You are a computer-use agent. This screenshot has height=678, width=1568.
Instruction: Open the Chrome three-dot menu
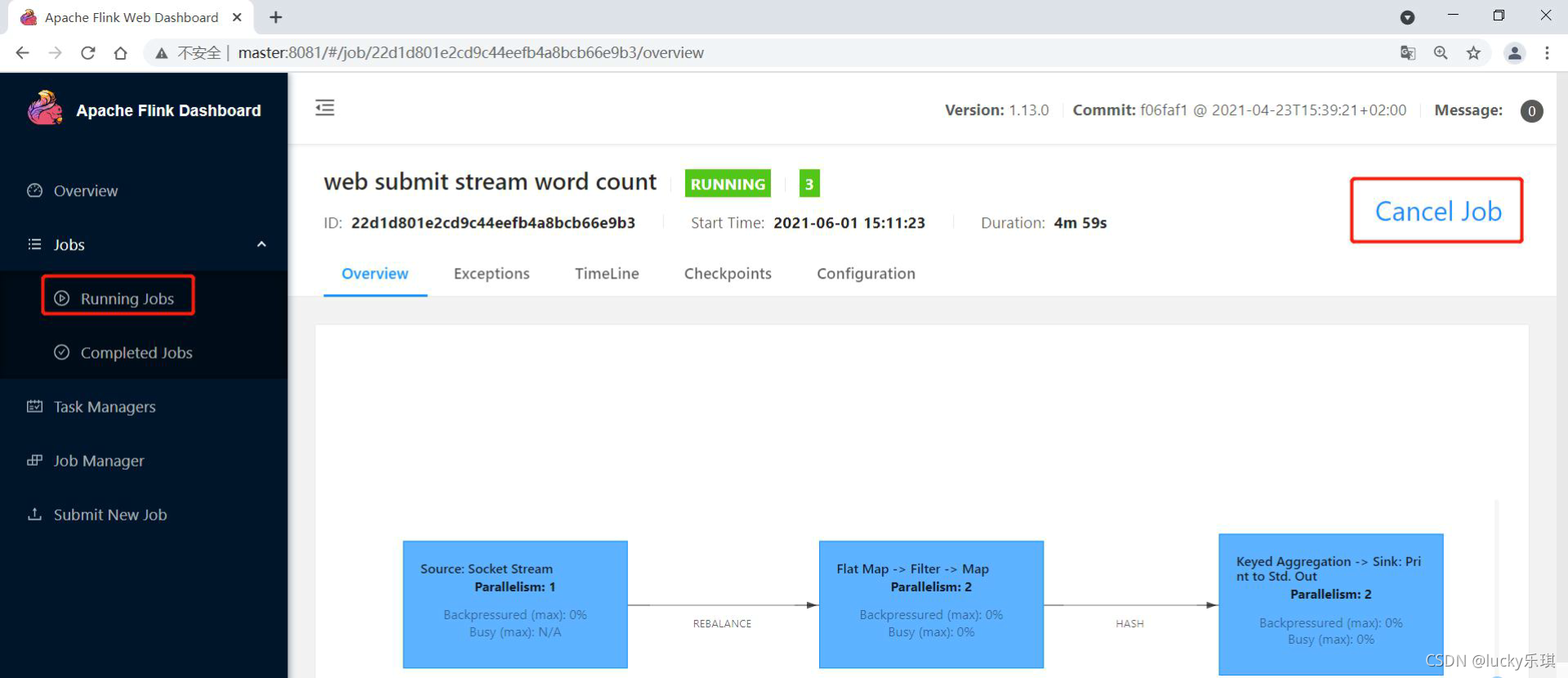(x=1547, y=53)
